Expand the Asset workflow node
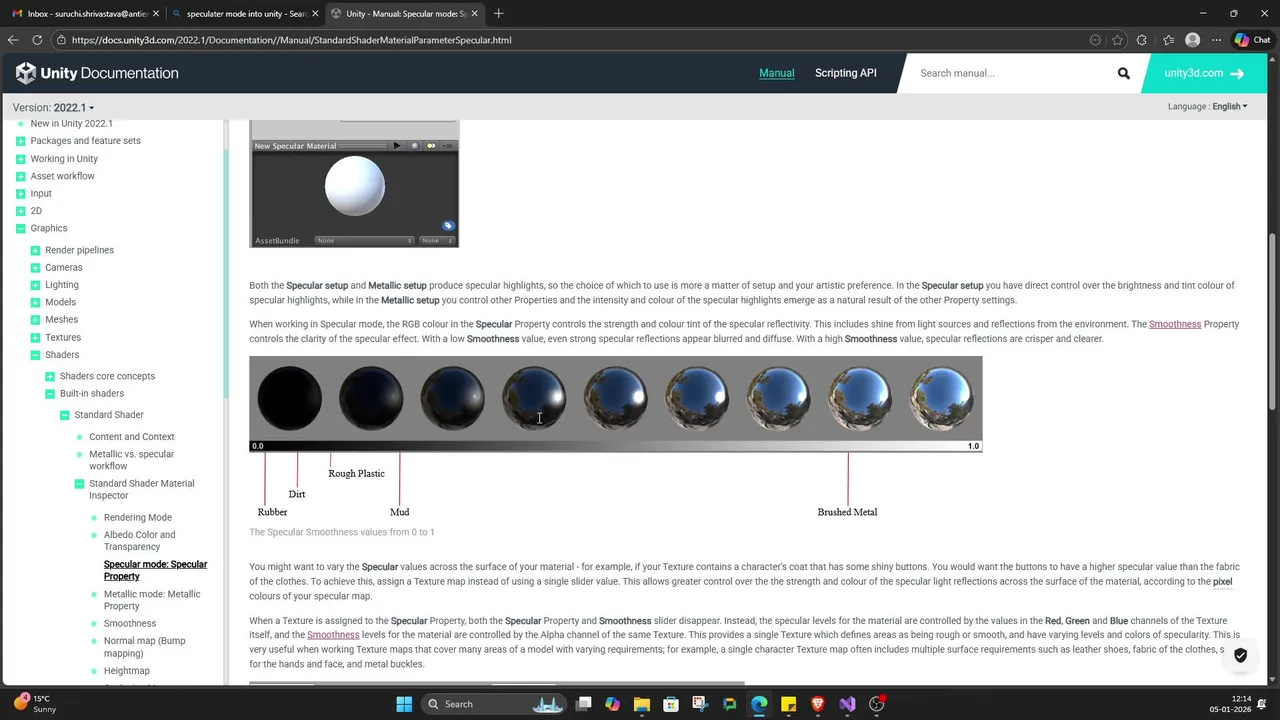The height and width of the screenshot is (720, 1280). click(x=20, y=176)
